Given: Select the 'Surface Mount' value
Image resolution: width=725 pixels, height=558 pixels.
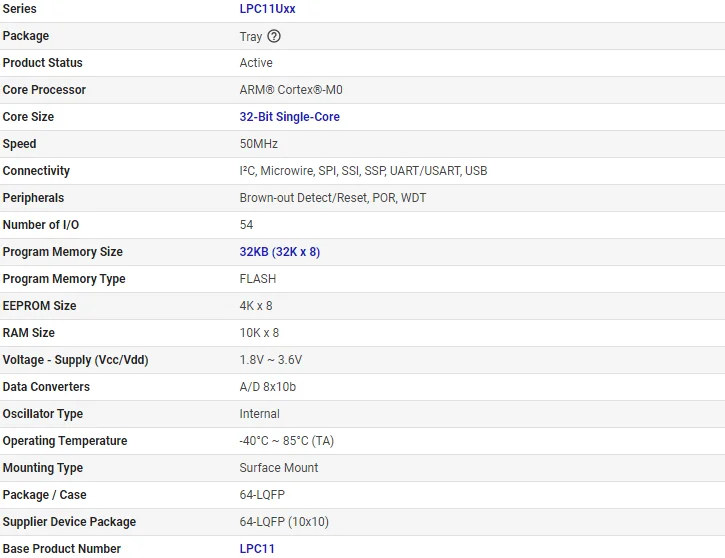Looking at the screenshot, I should coord(279,468).
